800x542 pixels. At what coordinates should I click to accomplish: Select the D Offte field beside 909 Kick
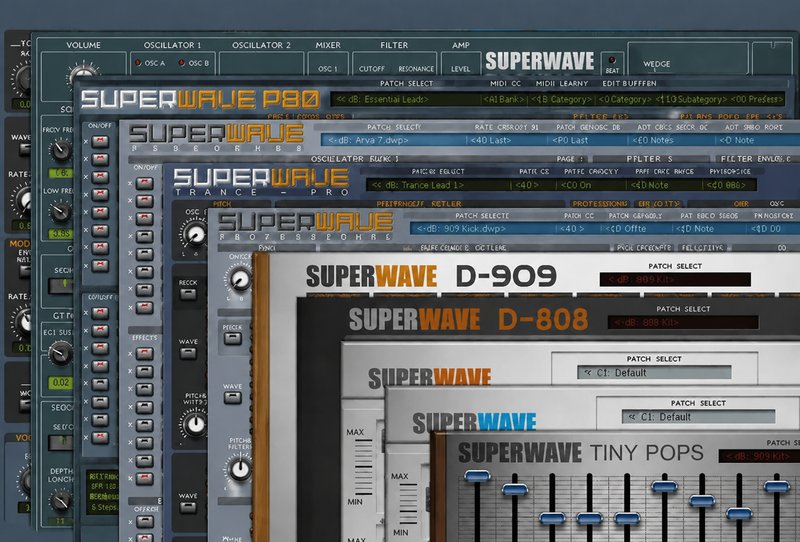click(x=635, y=229)
